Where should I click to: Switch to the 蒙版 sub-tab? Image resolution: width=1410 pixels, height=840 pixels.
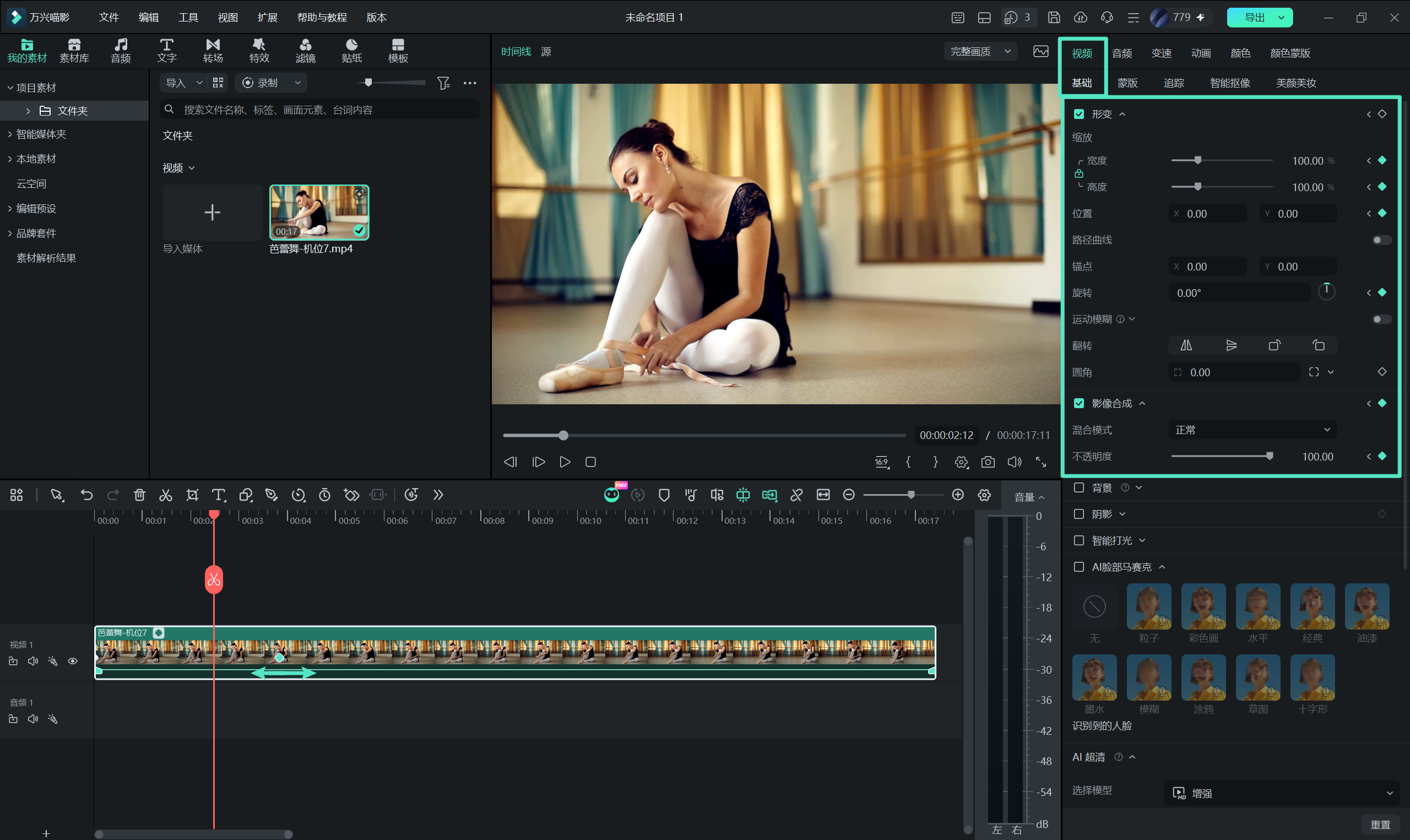click(x=1127, y=83)
